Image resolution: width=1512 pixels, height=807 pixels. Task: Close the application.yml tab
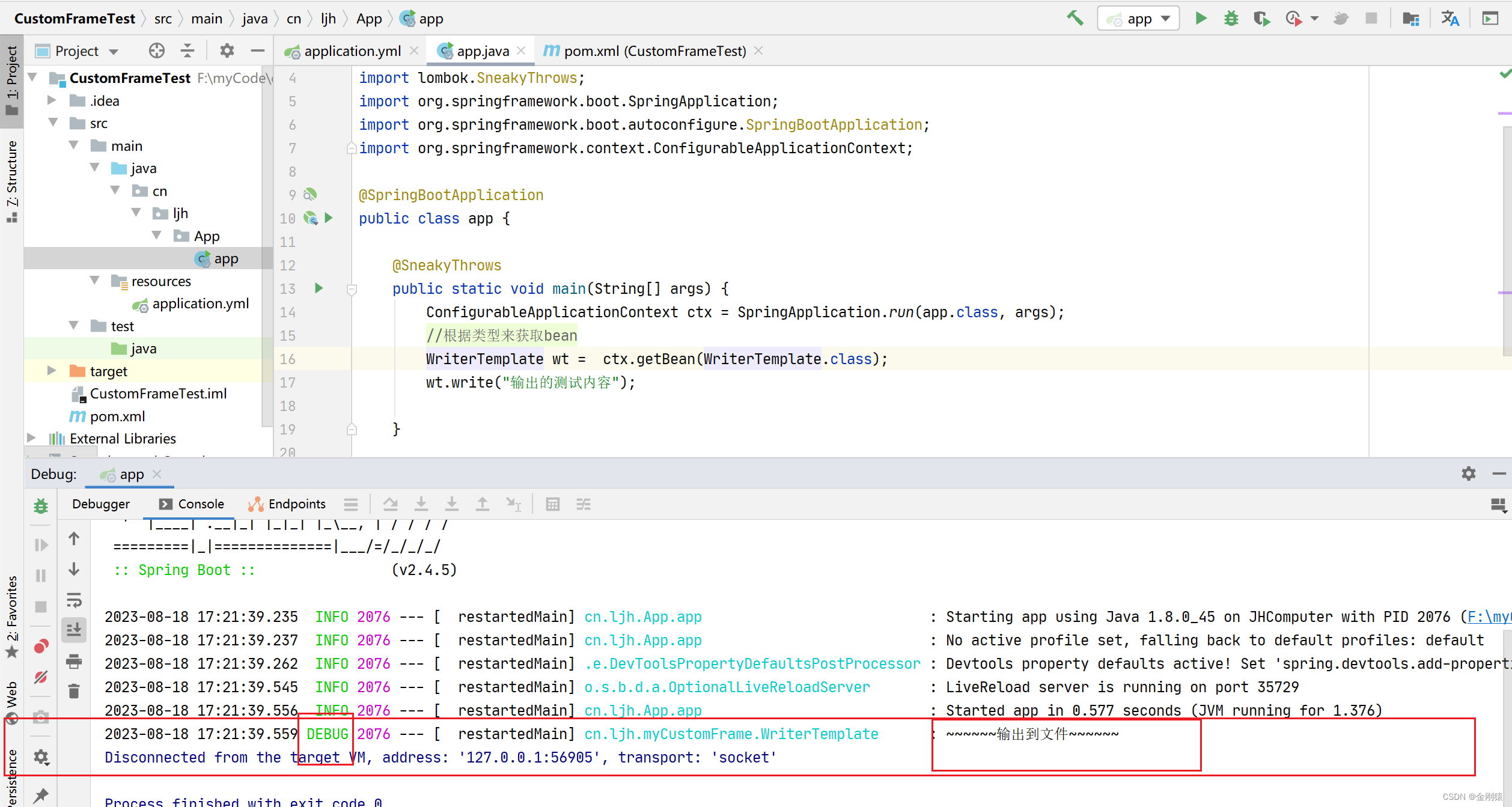click(x=413, y=51)
